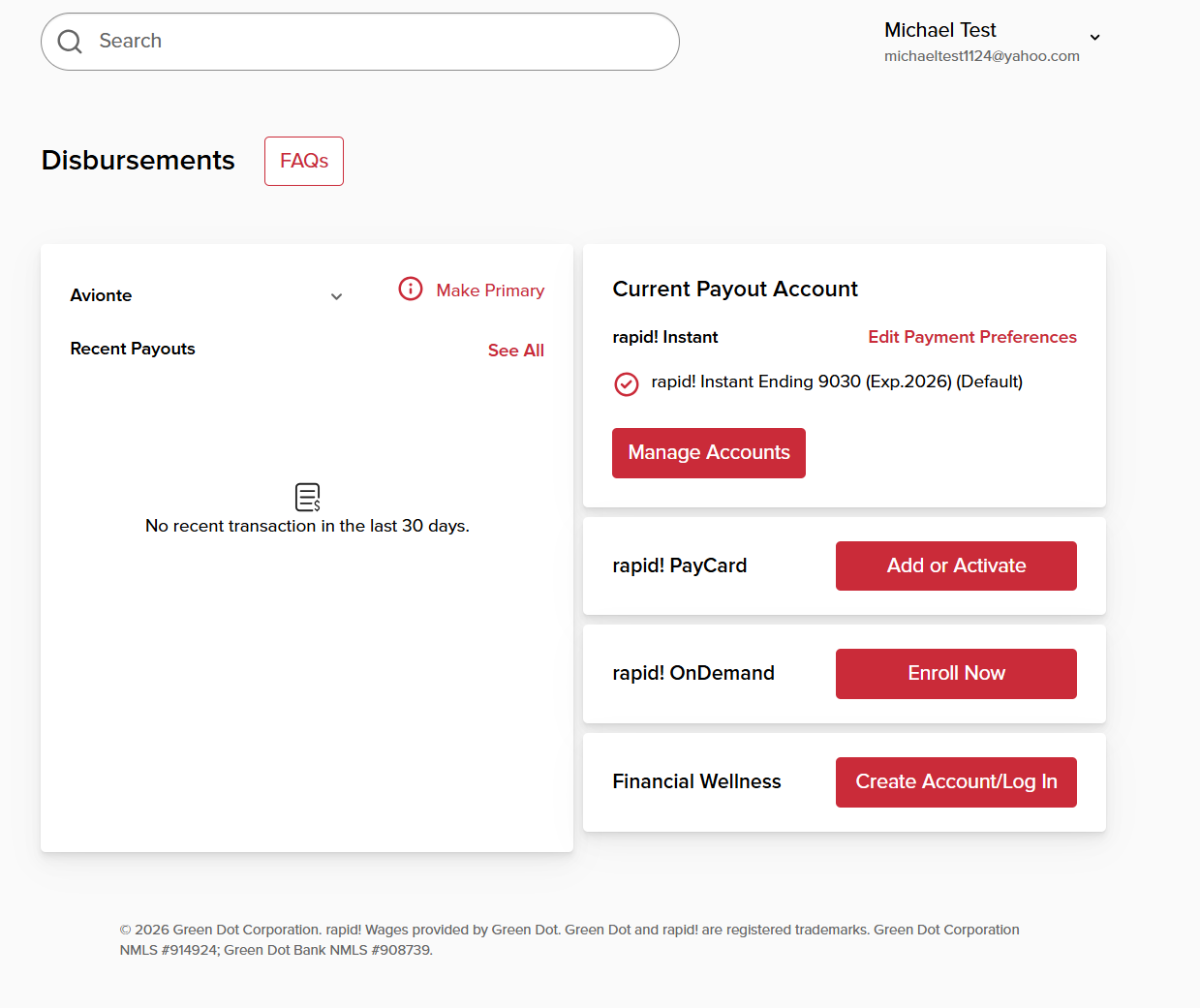Focus the Search input field
This screenshot has height=1008, width=1200.
point(360,42)
